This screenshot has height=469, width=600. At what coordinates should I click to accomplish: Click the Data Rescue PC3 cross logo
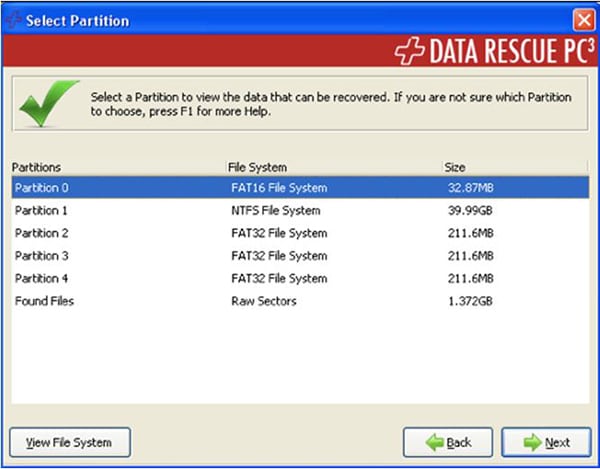(x=409, y=50)
